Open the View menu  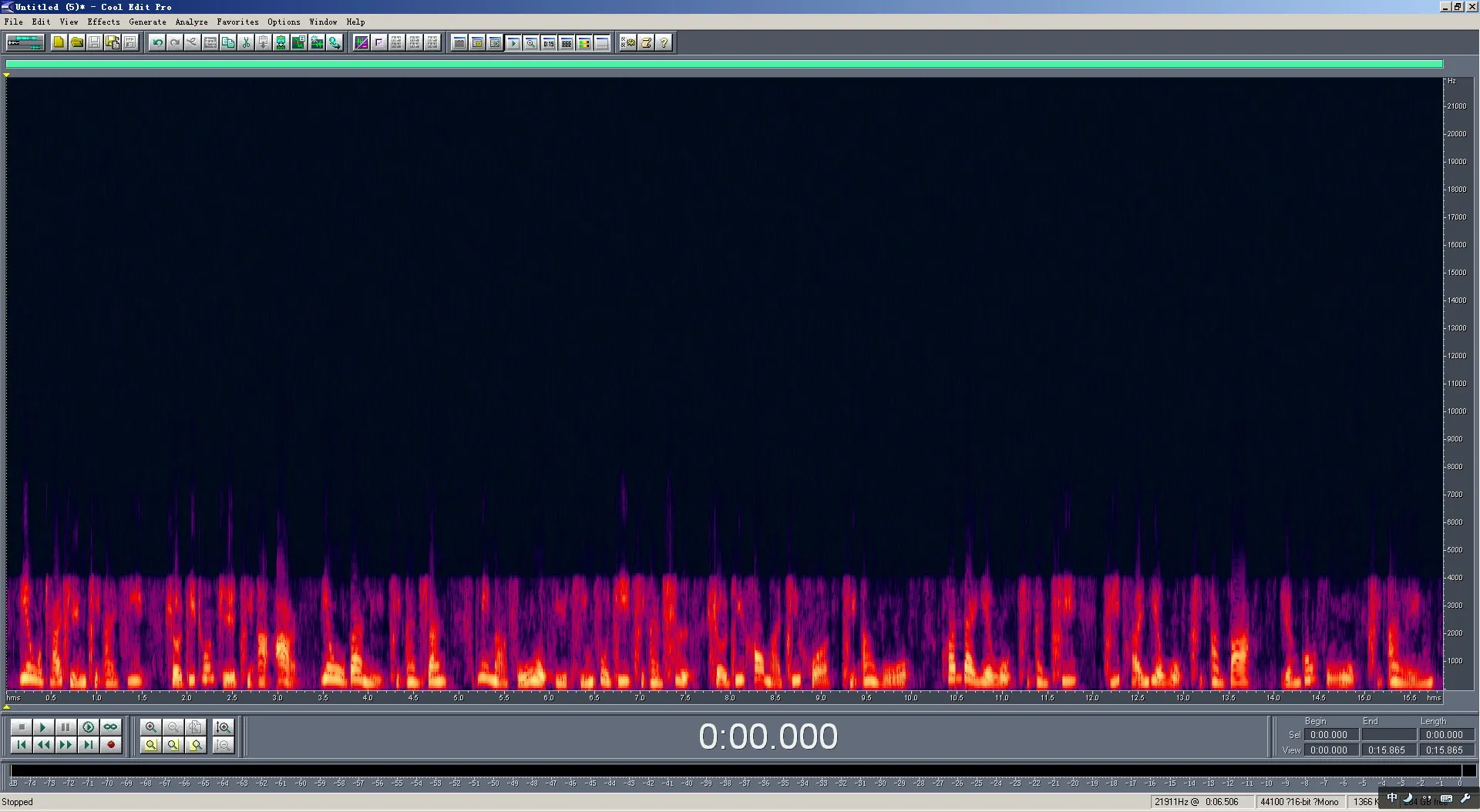click(69, 22)
